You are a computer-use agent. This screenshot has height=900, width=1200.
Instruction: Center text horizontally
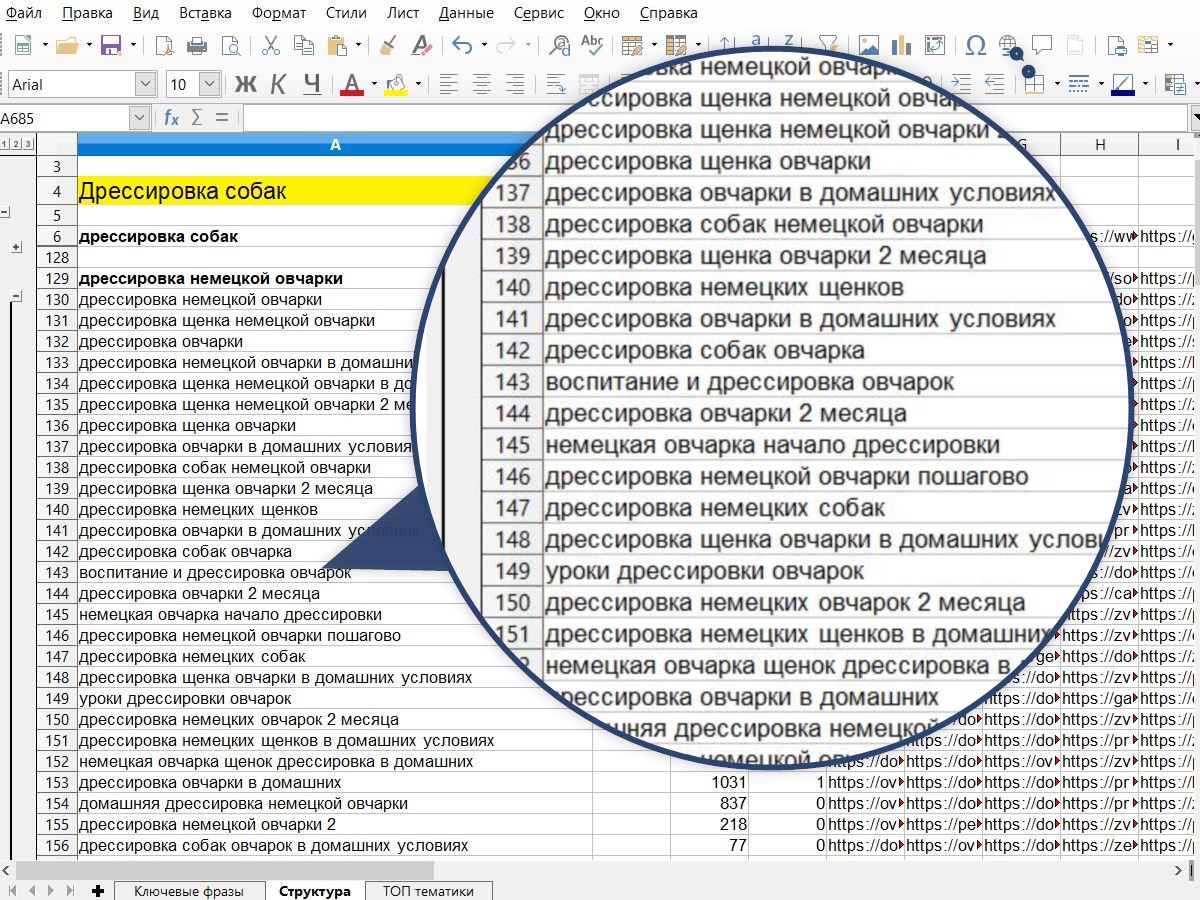[x=482, y=84]
